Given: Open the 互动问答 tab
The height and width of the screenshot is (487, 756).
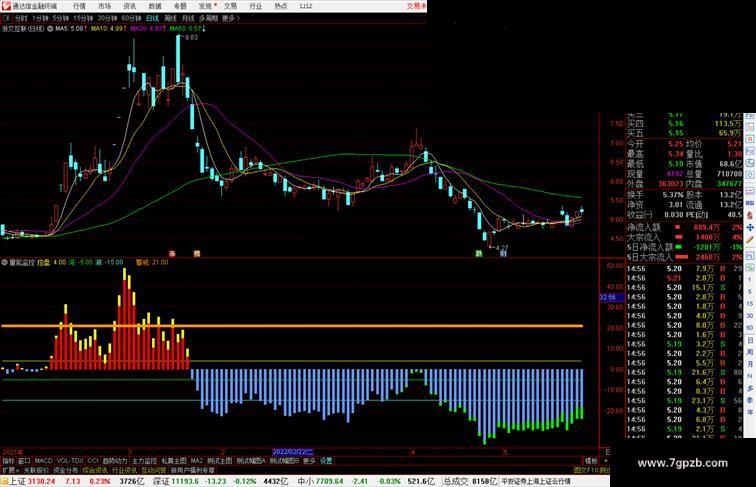Looking at the screenshot, I should tap(154, 470).
